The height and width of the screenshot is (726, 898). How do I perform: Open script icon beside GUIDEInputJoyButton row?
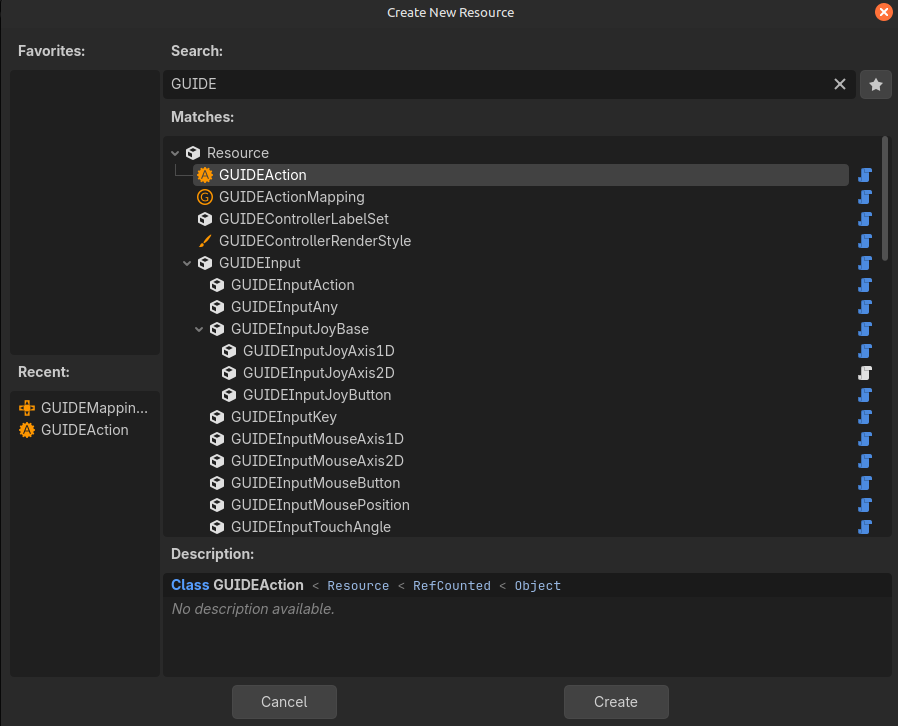tap(865, 395)
